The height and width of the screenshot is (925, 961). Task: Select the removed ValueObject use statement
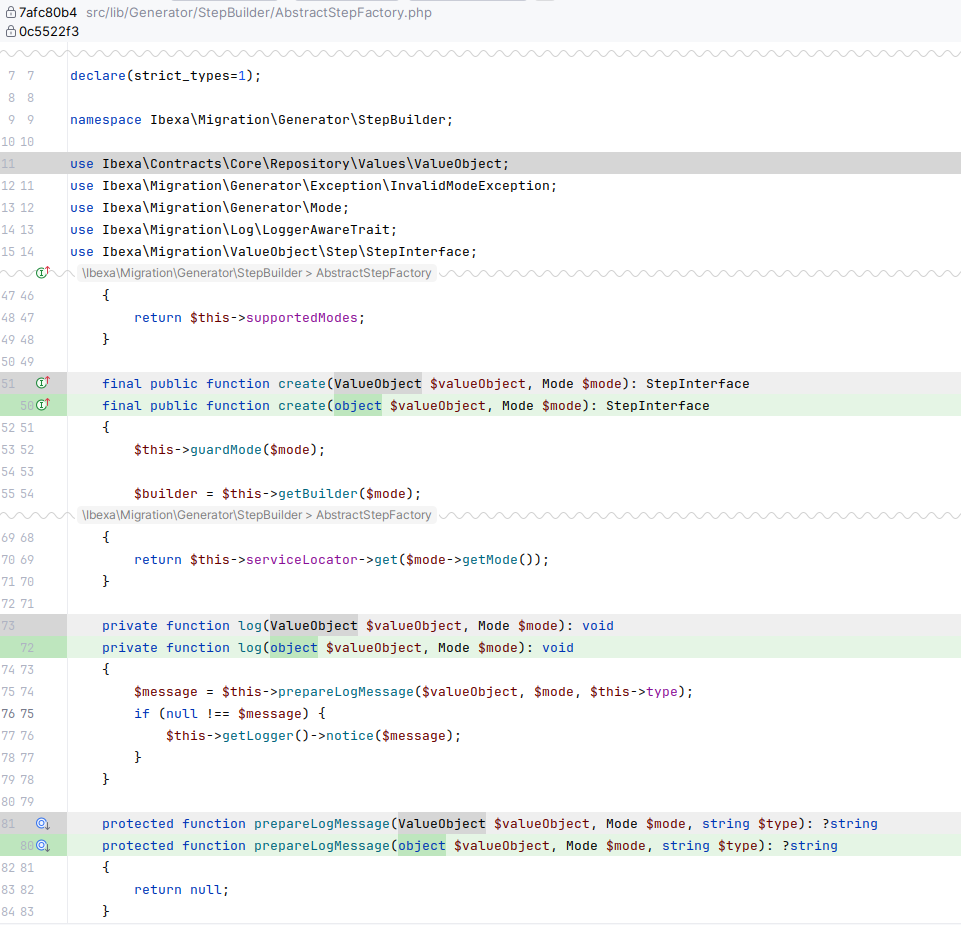(290, 163)
